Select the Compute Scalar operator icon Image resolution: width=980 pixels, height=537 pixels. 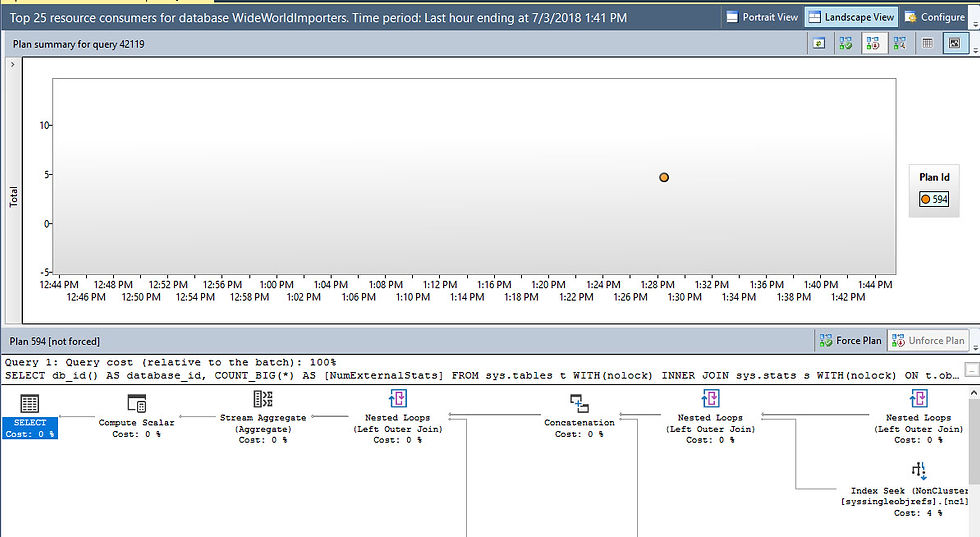point(136,403)
